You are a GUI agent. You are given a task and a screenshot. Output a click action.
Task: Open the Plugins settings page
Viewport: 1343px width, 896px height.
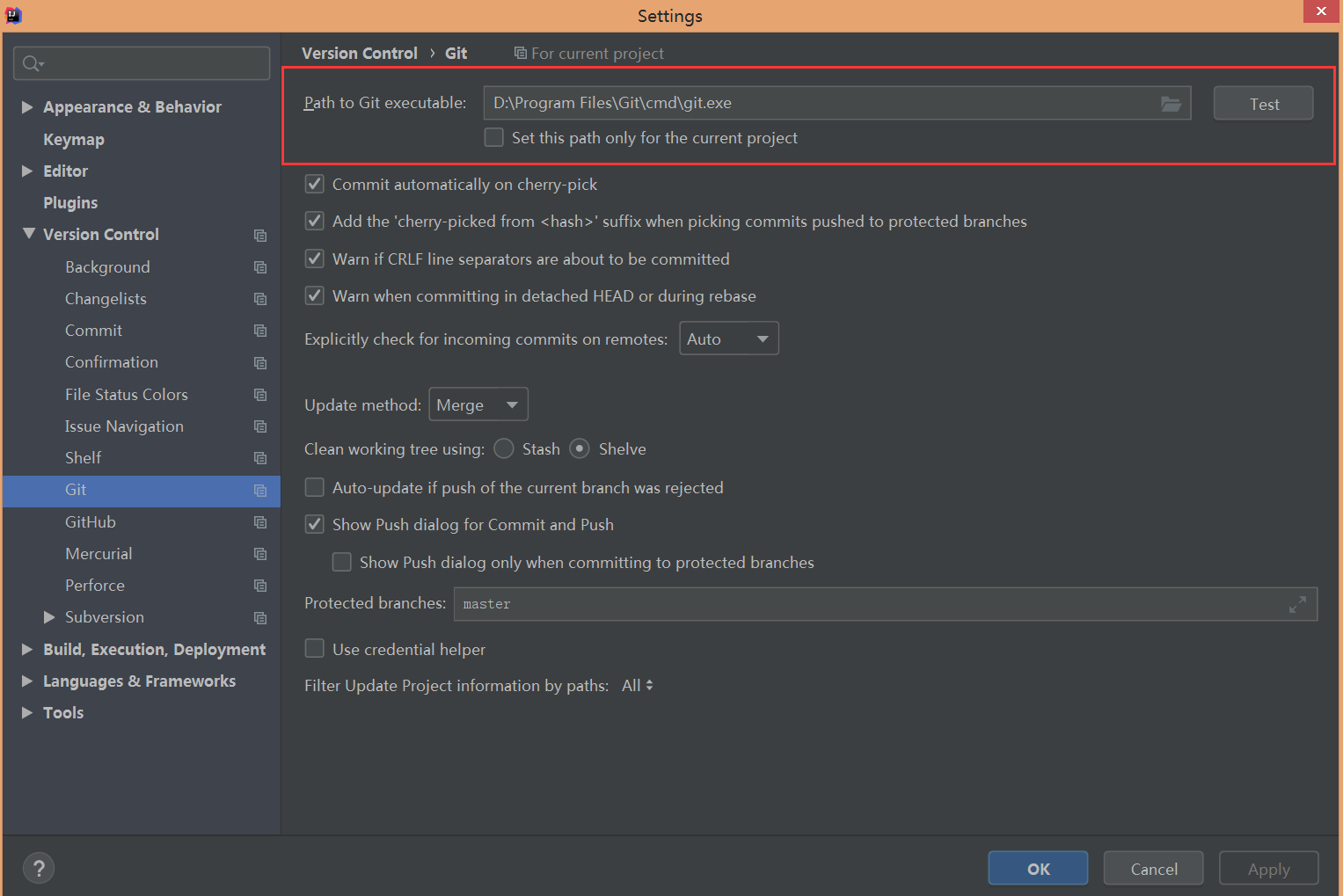point(70,202)
